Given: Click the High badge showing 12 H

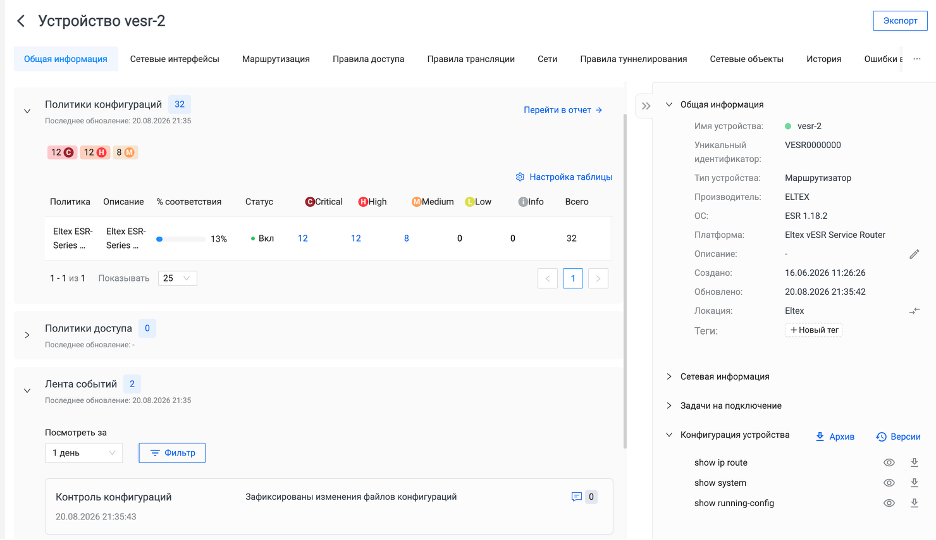Looking at the screenshot, I should click(x=94, y=152).
